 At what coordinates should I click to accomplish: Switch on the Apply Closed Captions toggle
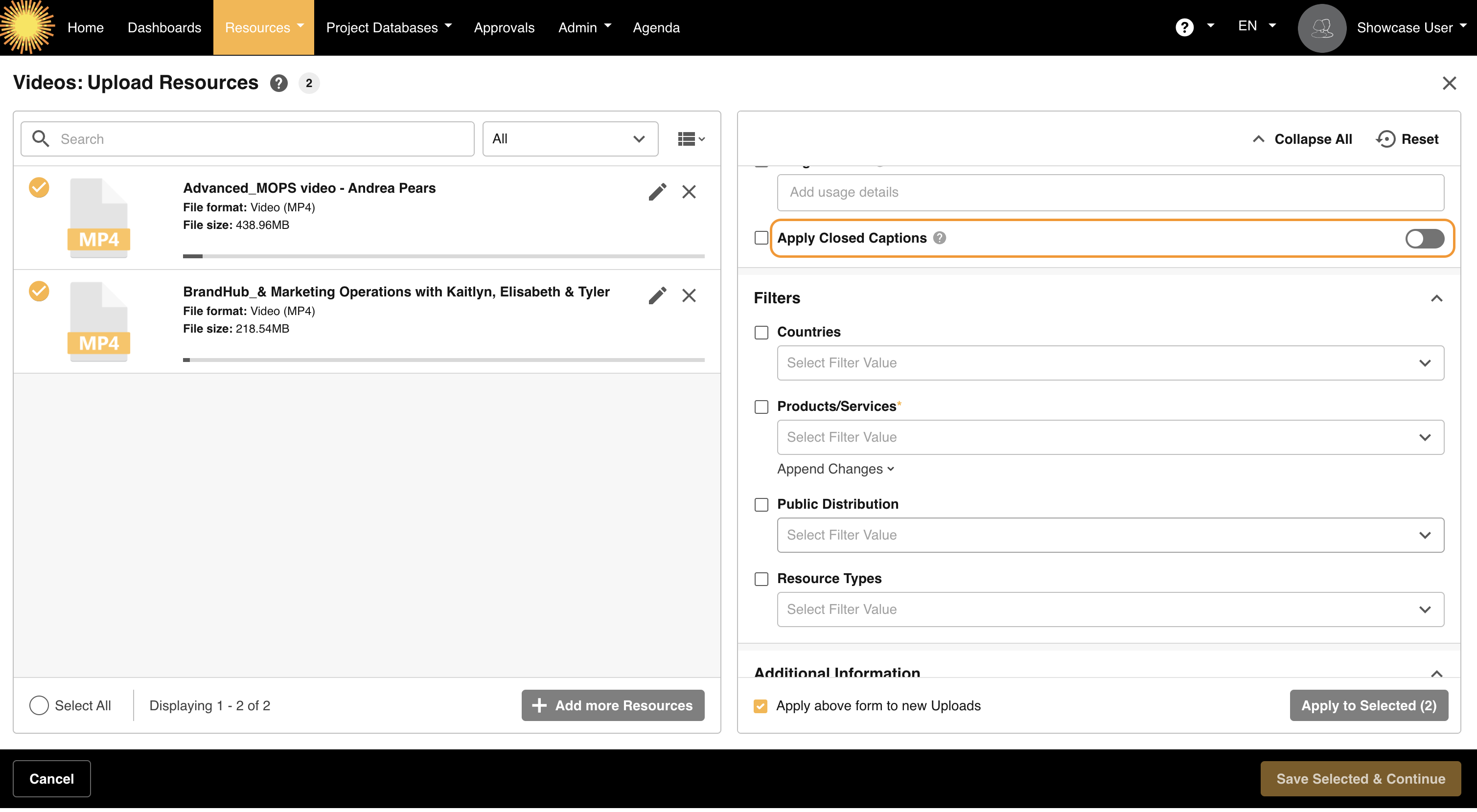pyautogui.click(x=1424, y=238)
